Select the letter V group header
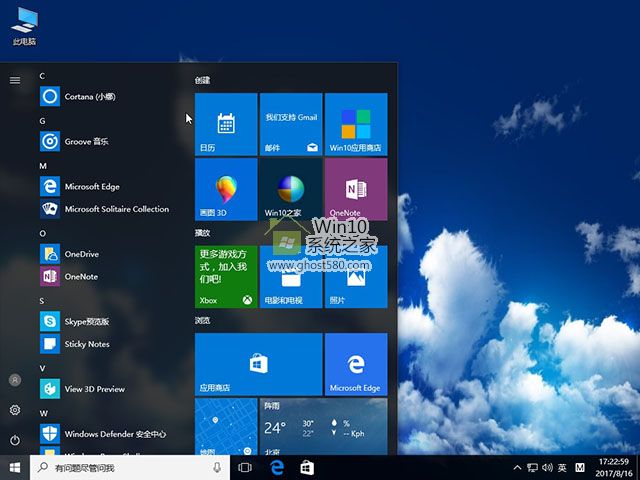Image resolution: width=640 pixels, height=480 pixels. tap(42, 368)
